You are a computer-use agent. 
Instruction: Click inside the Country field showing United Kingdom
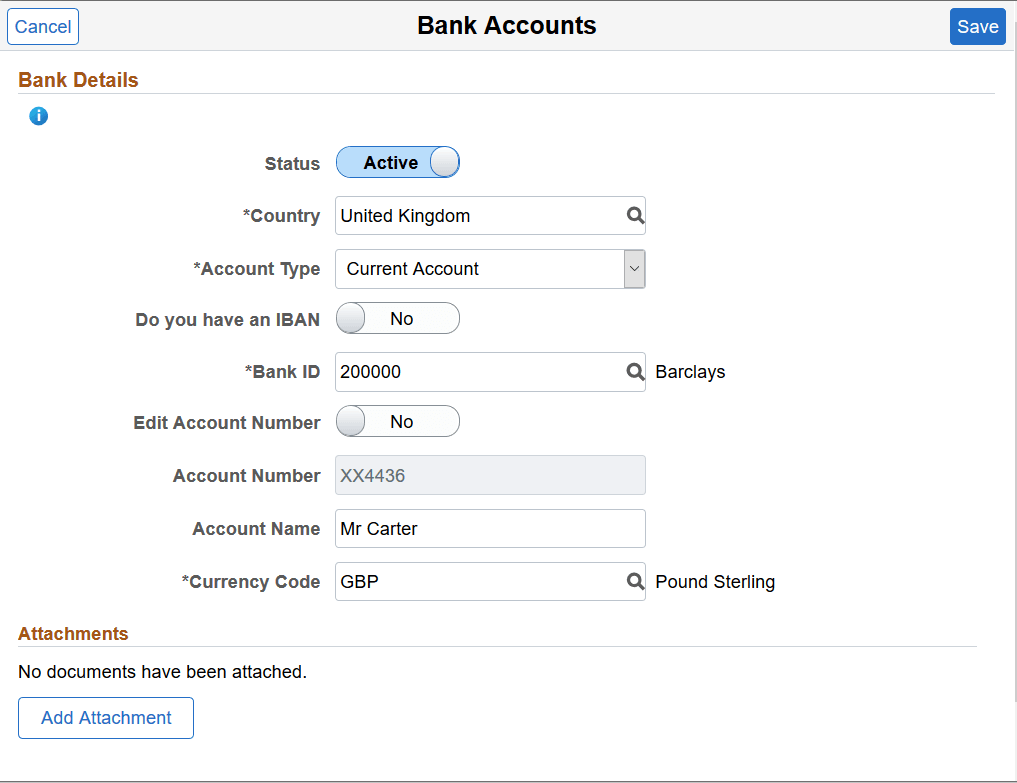pyautogui.click(x=480, y=215)
